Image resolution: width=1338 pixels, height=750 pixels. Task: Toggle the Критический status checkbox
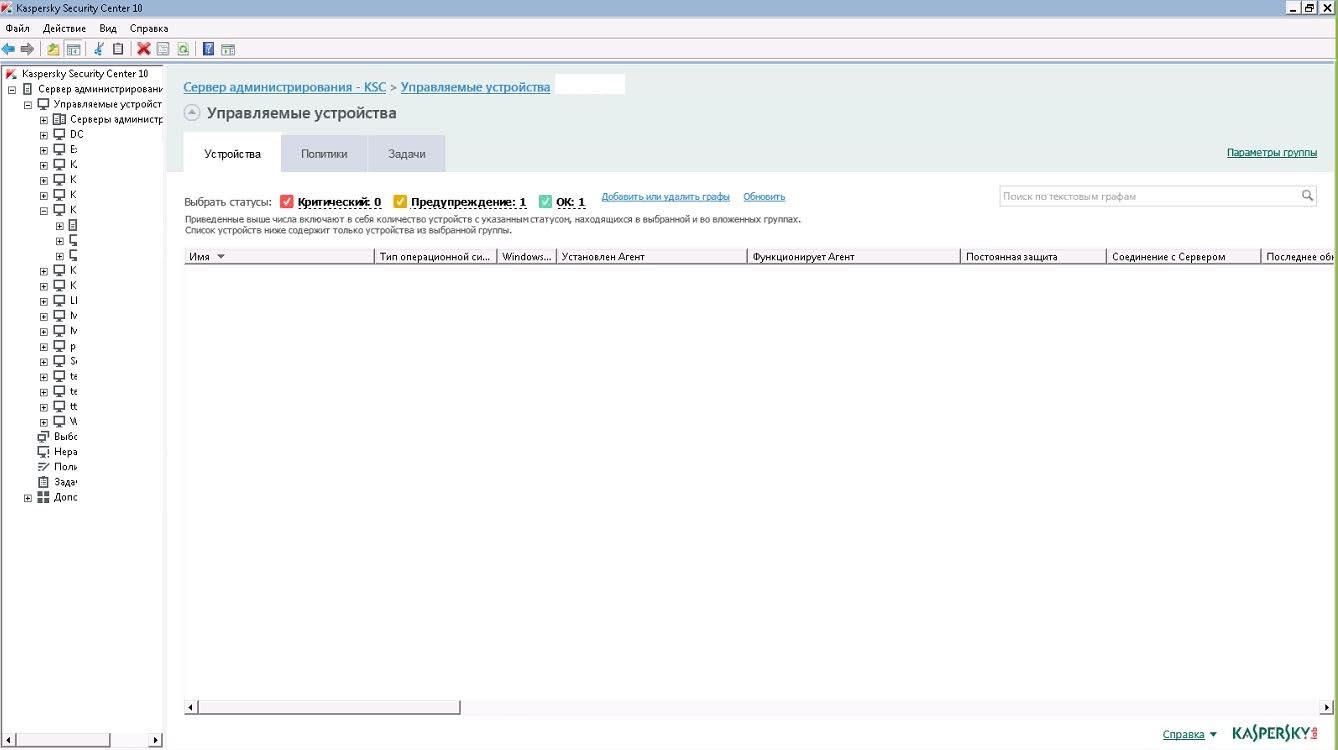pos(287,202)
